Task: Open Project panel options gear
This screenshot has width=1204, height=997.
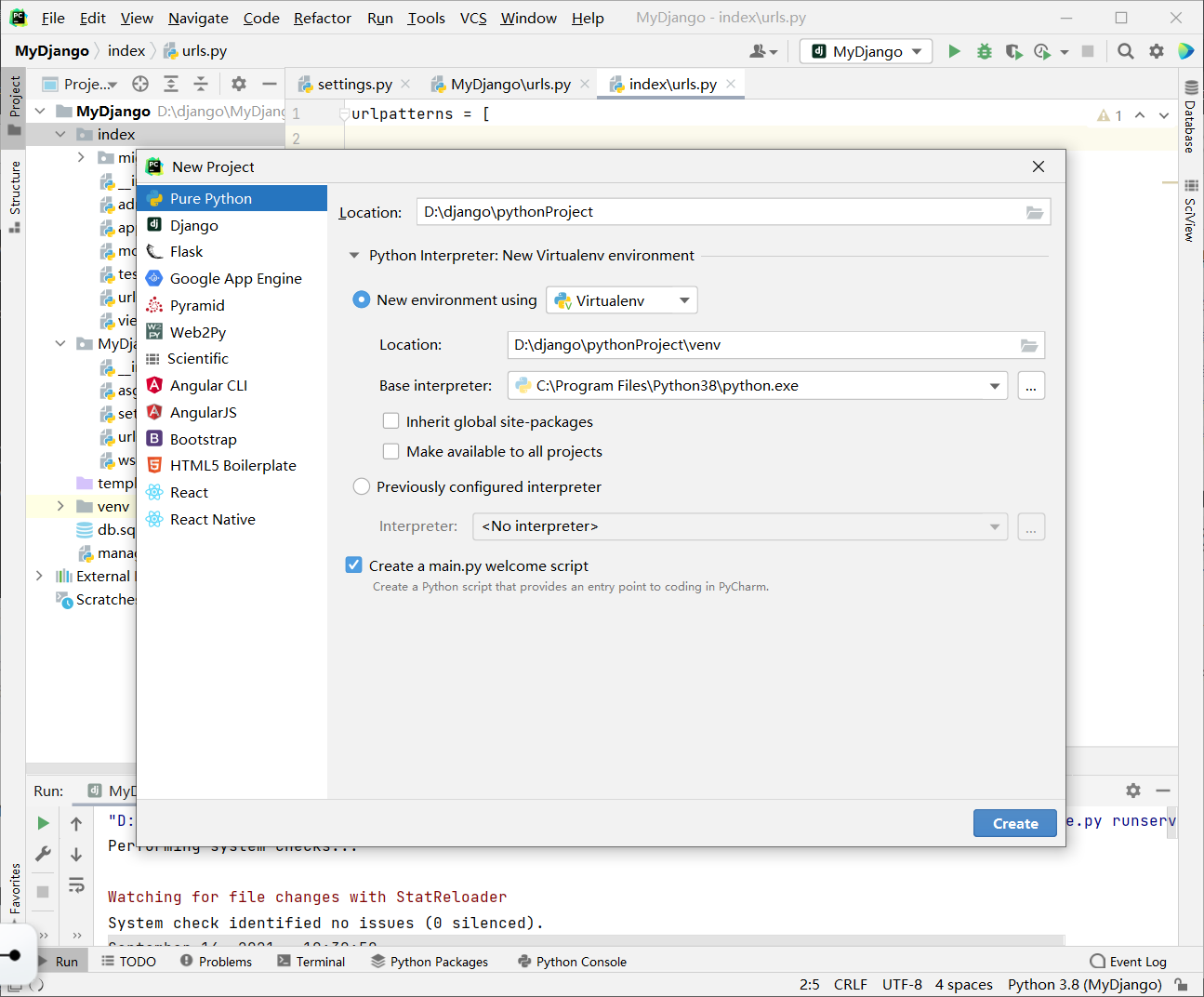Action: click(239, 84)
